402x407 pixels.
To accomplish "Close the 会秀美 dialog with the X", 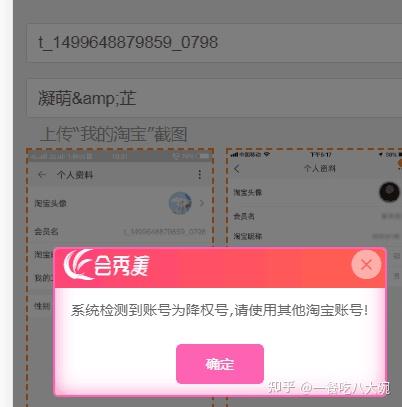I will [366, 265].
